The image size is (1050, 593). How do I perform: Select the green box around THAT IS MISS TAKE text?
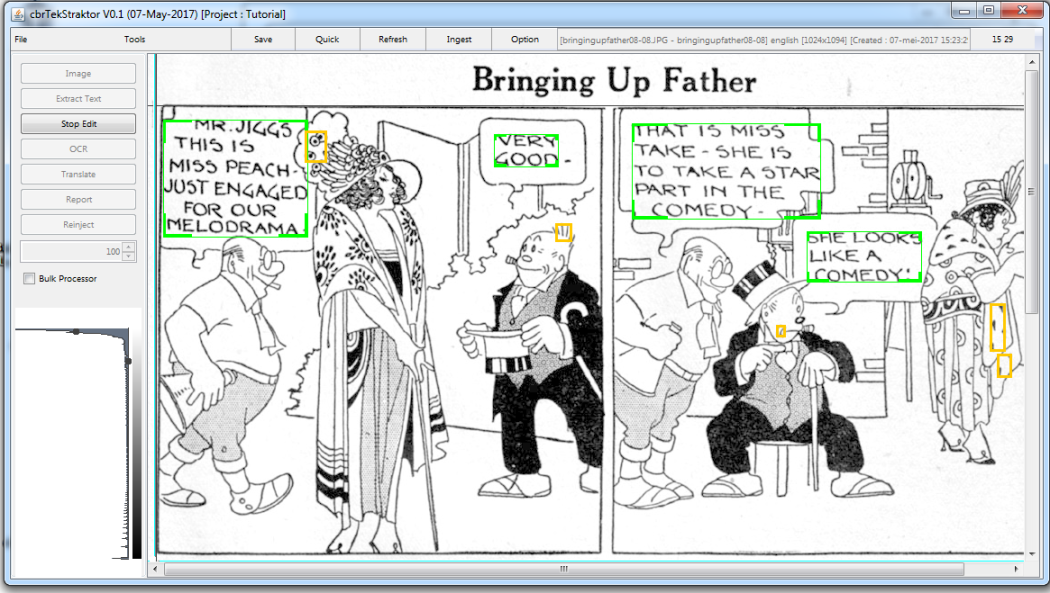tap(727, 171)
